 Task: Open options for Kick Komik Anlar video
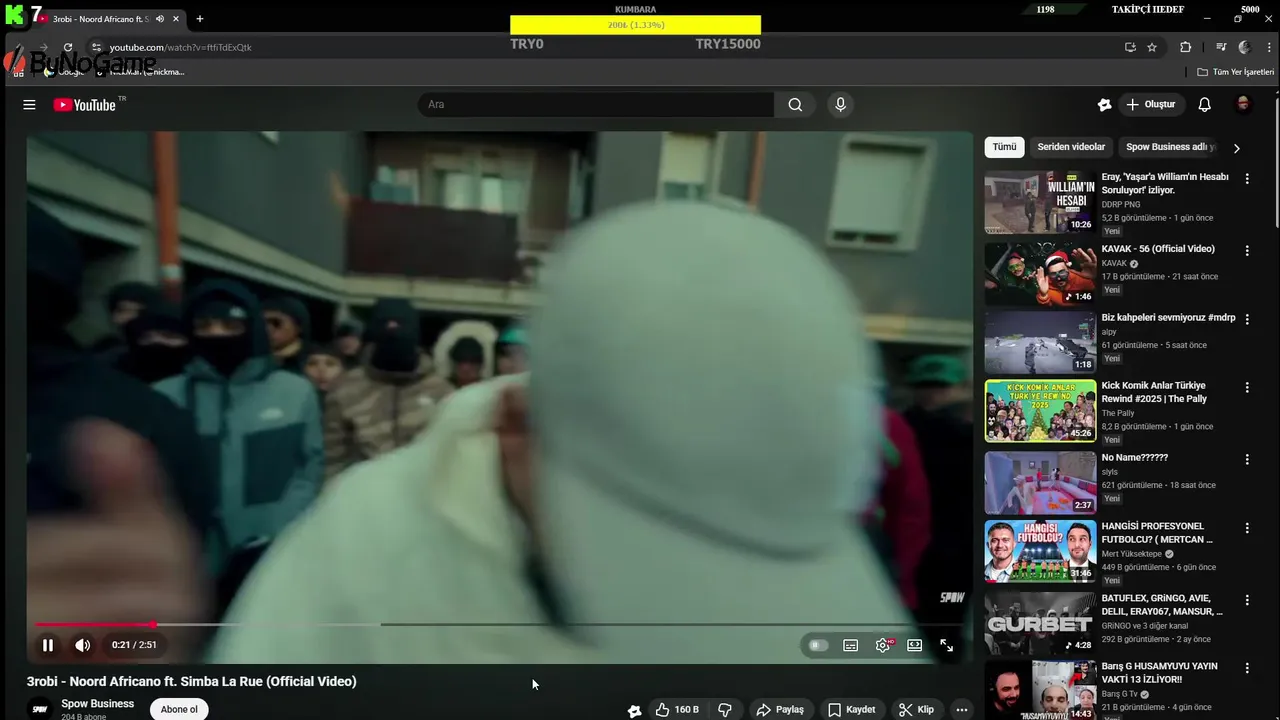click(1247, 388)
